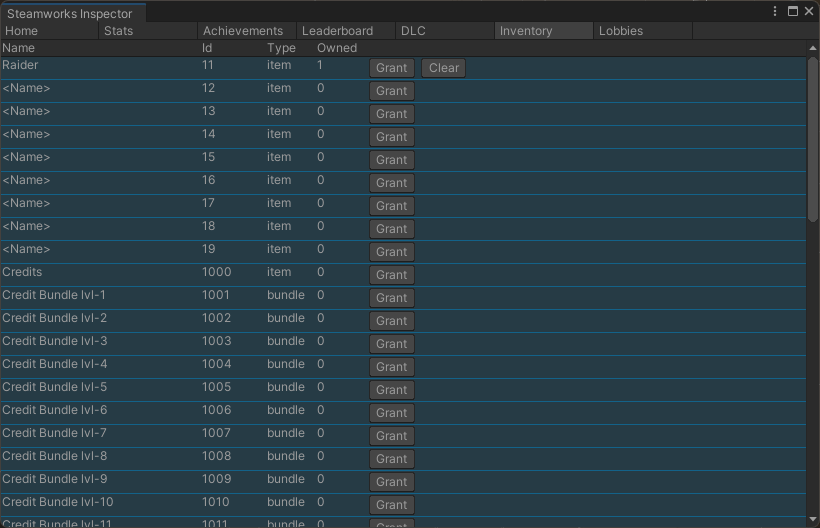Click the scrollbar up arrow
The height and width of the screenshot is (528, 820).
pyautogui.click(x=813, y=48)
